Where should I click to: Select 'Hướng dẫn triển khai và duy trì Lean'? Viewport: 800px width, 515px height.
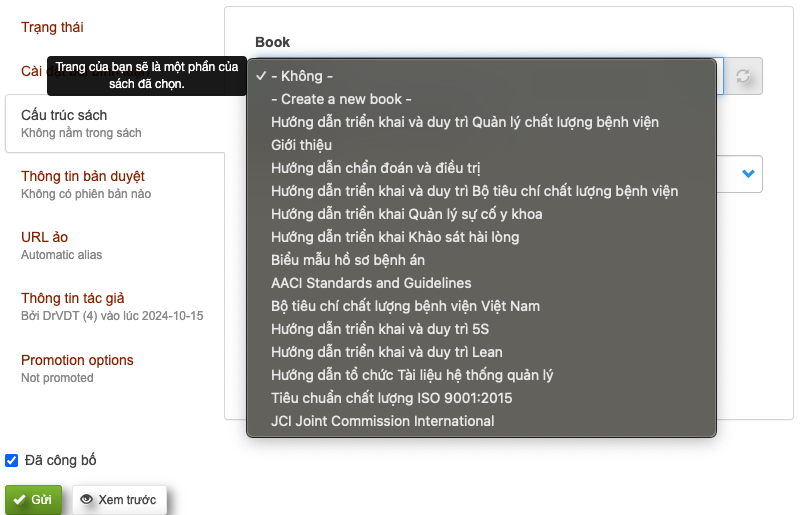[387, 352]
